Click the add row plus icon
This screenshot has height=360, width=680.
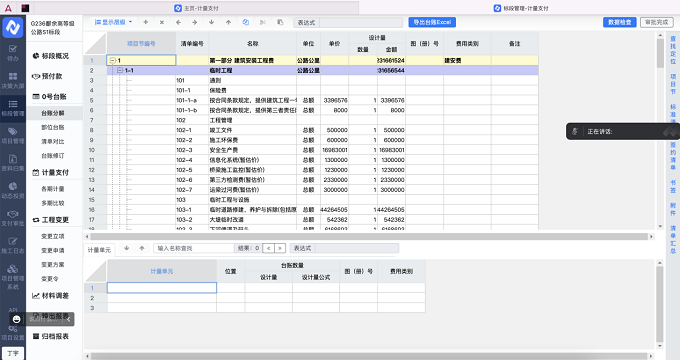pos(146,22)
